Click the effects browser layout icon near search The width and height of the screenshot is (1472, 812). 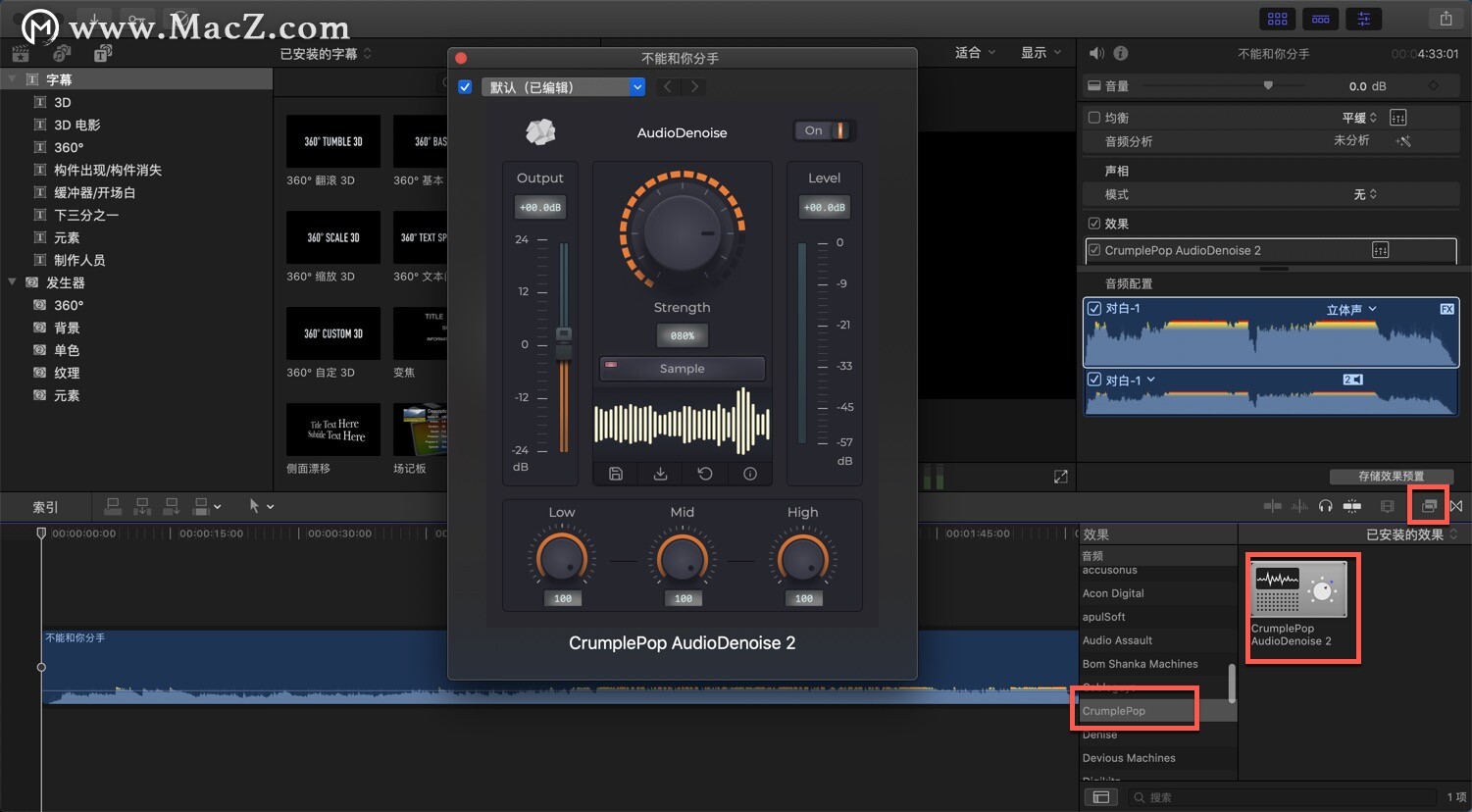click(1101, 797)
